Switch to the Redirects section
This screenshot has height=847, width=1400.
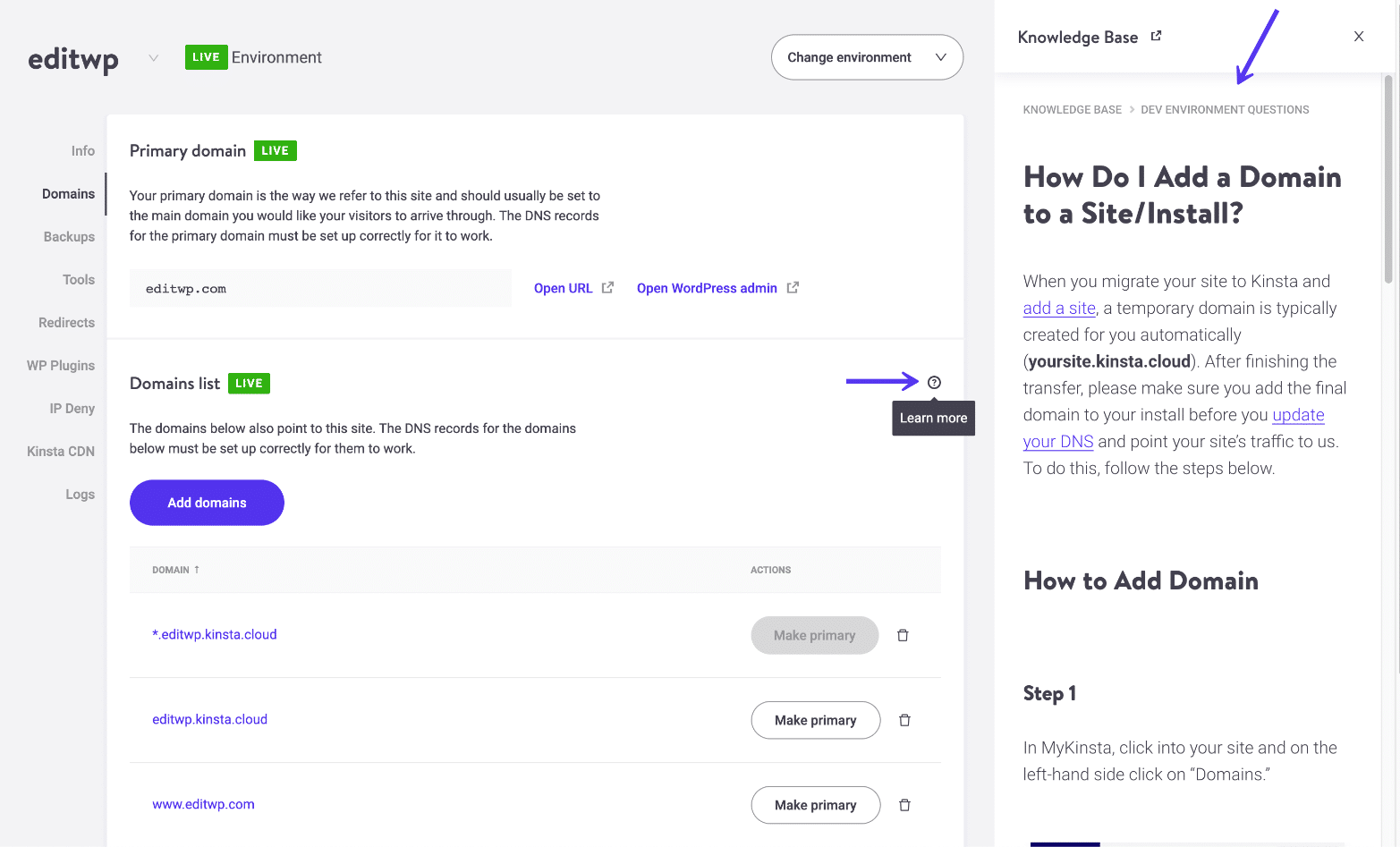(x=66, y=322)
